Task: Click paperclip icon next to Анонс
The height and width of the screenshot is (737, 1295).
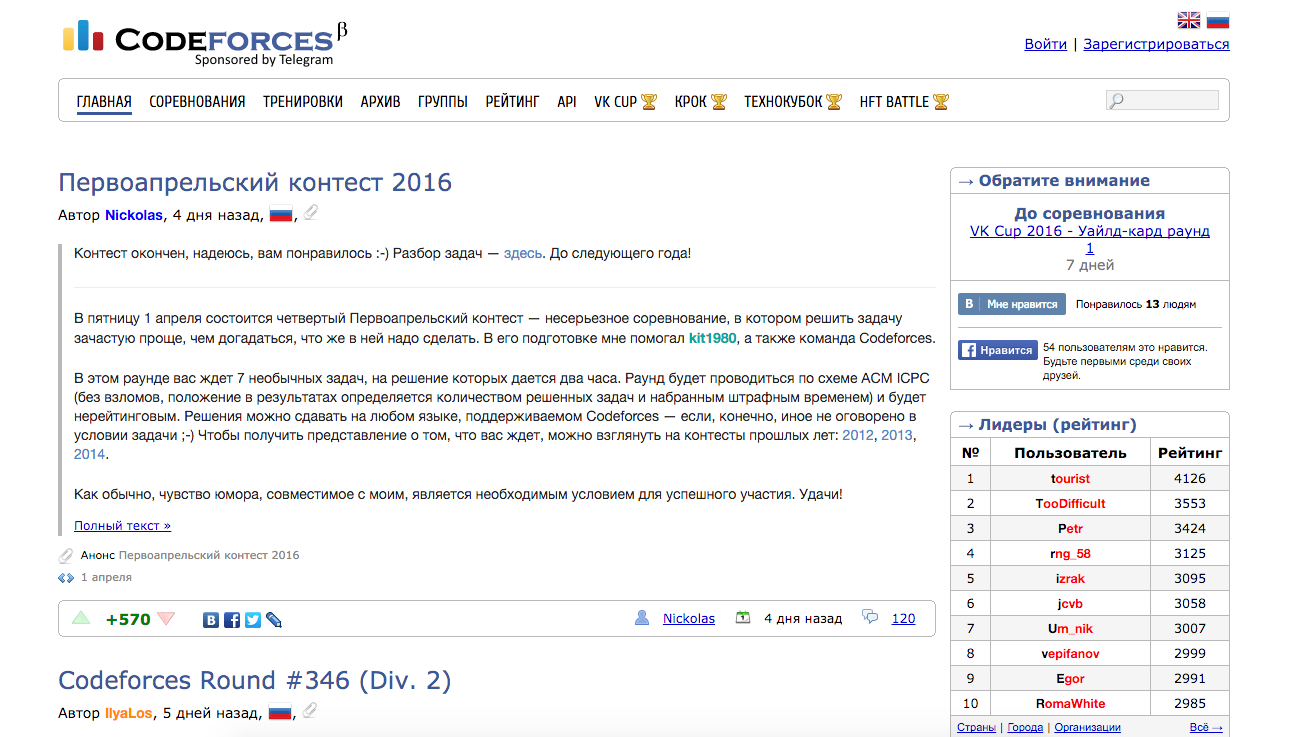Action: [x=66, y=555]
